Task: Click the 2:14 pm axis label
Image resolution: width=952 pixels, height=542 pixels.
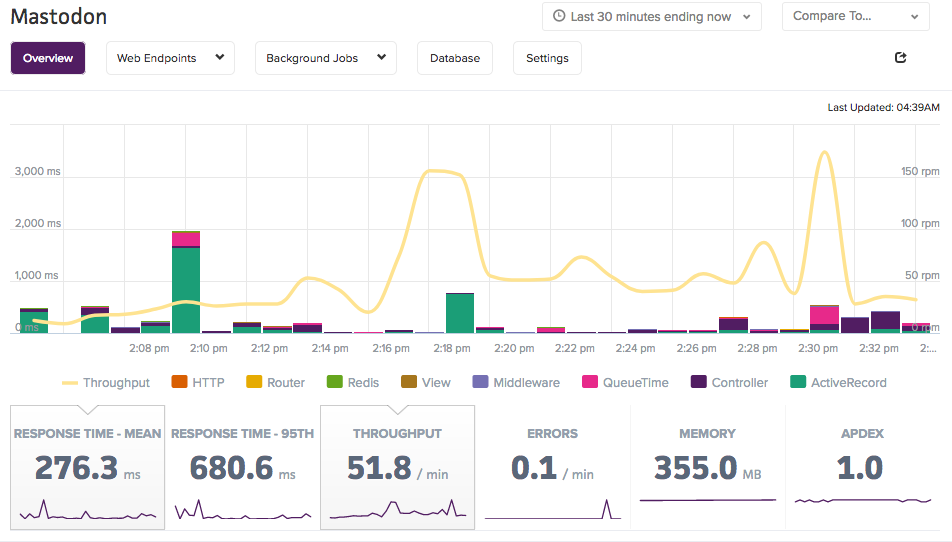Action: point(330,348)
